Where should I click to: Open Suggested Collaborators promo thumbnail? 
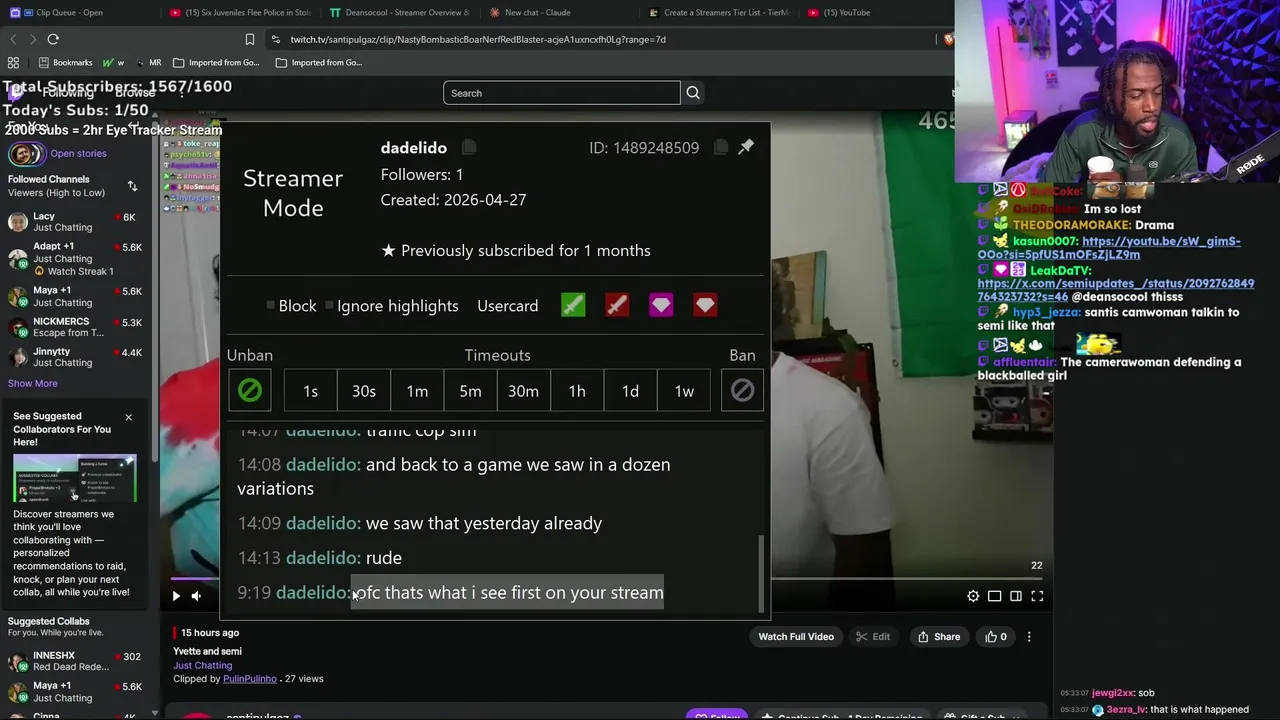click(x=75, y=479)
